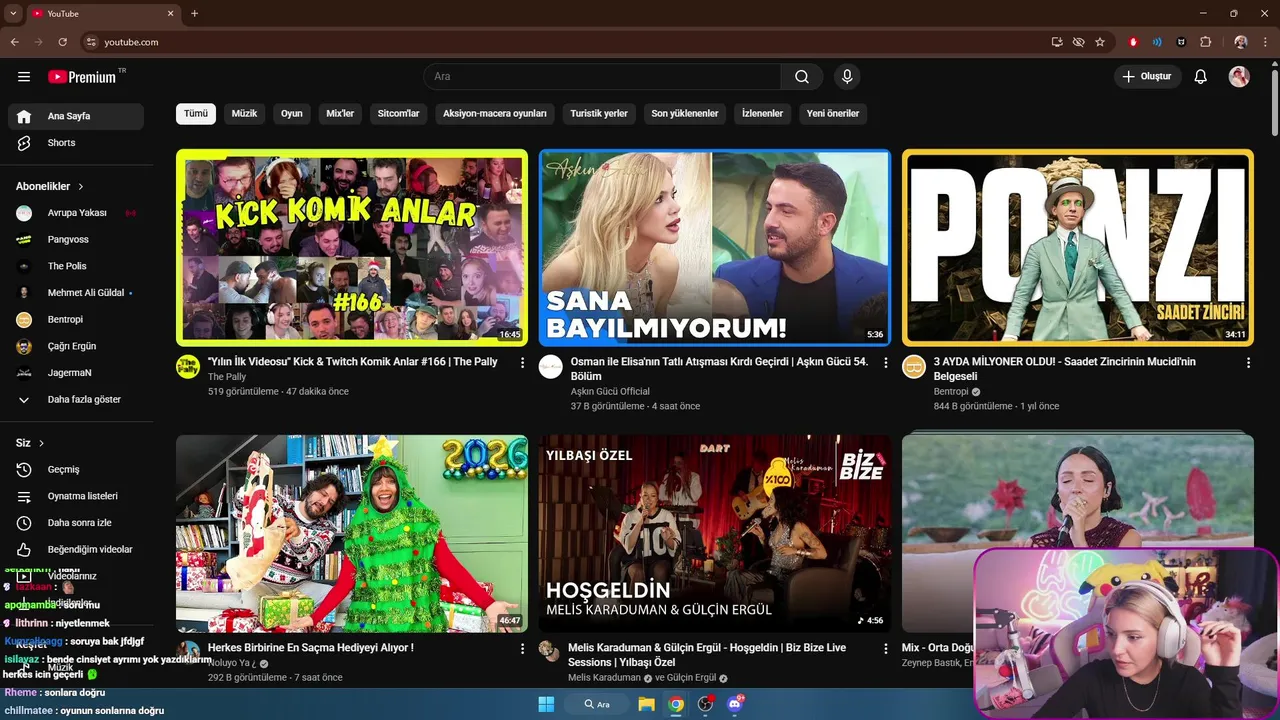1280x720 pixels.
Task: Expand the Siz section chevron
Action: (41, 443)
